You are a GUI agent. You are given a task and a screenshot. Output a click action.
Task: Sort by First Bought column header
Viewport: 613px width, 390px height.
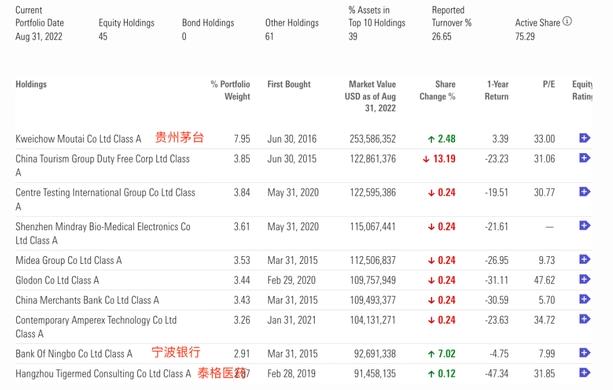coord(289,84)
